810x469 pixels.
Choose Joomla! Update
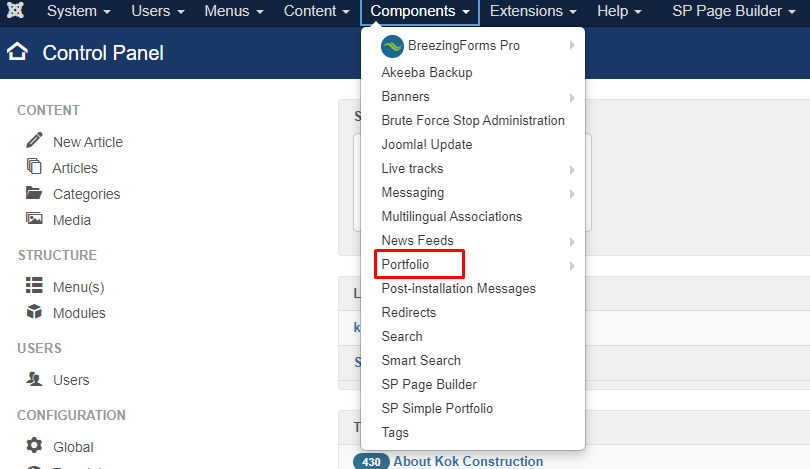(x=427, y=145)
